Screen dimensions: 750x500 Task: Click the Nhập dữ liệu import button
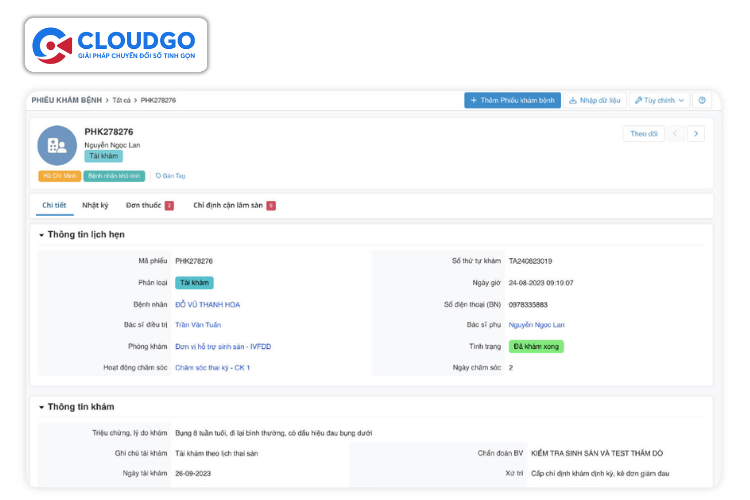point(595,100)
